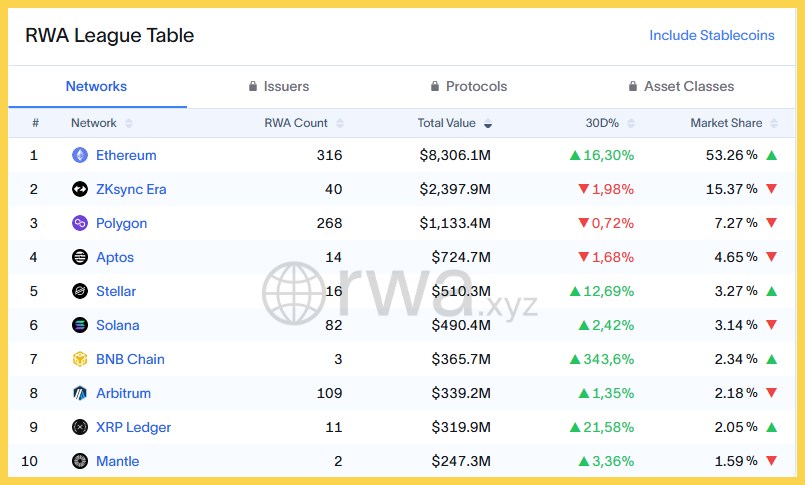
Task: Click XRP Ledger's green market share up arrow
Action: (x=771, y=426)
